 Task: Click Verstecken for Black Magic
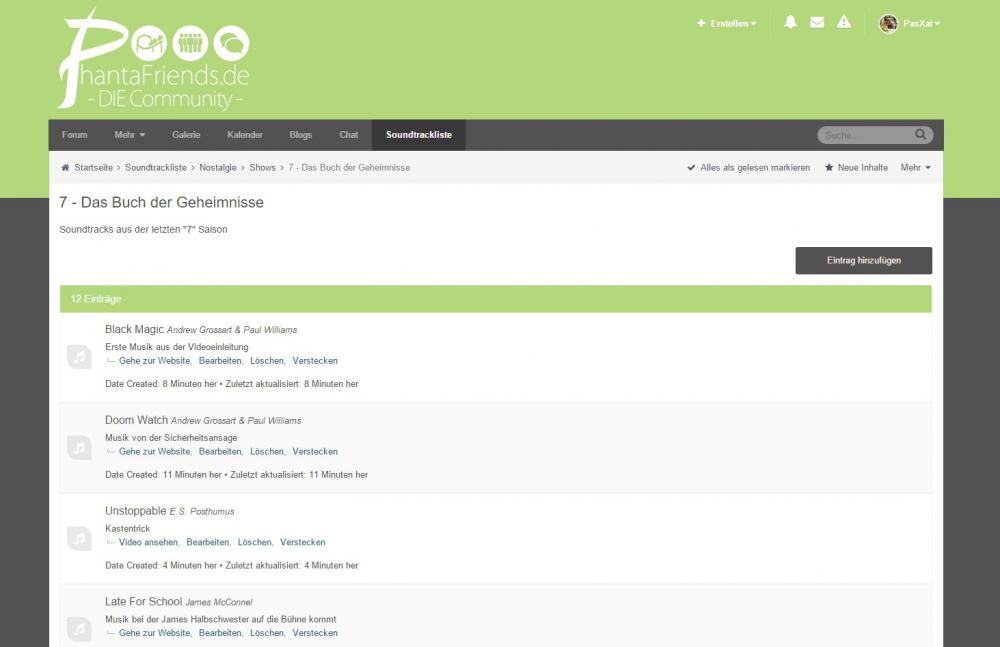tap(315, 361)
